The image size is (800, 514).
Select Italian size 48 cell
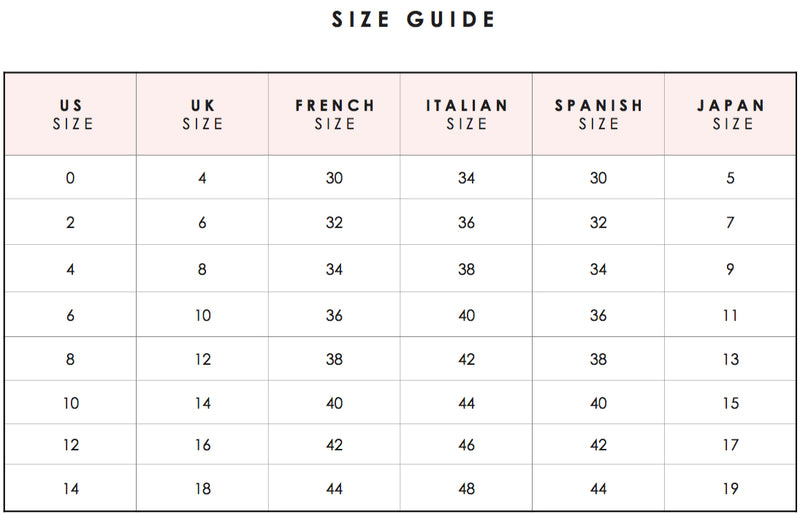click(466, 489)
